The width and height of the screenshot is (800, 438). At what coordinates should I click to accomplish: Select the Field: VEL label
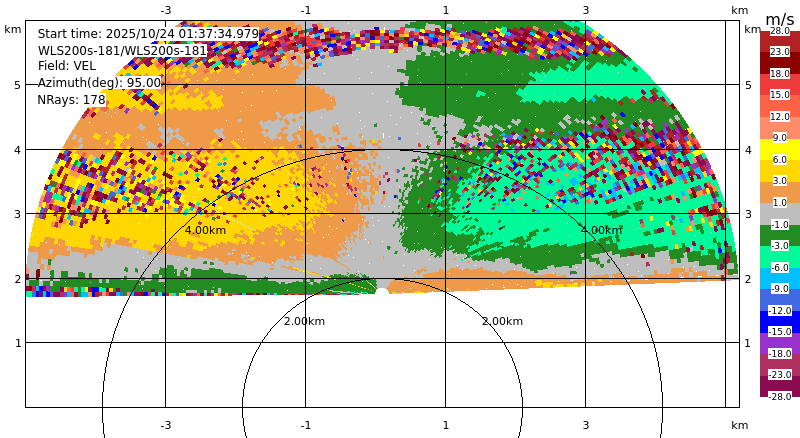tap(66, 66)
